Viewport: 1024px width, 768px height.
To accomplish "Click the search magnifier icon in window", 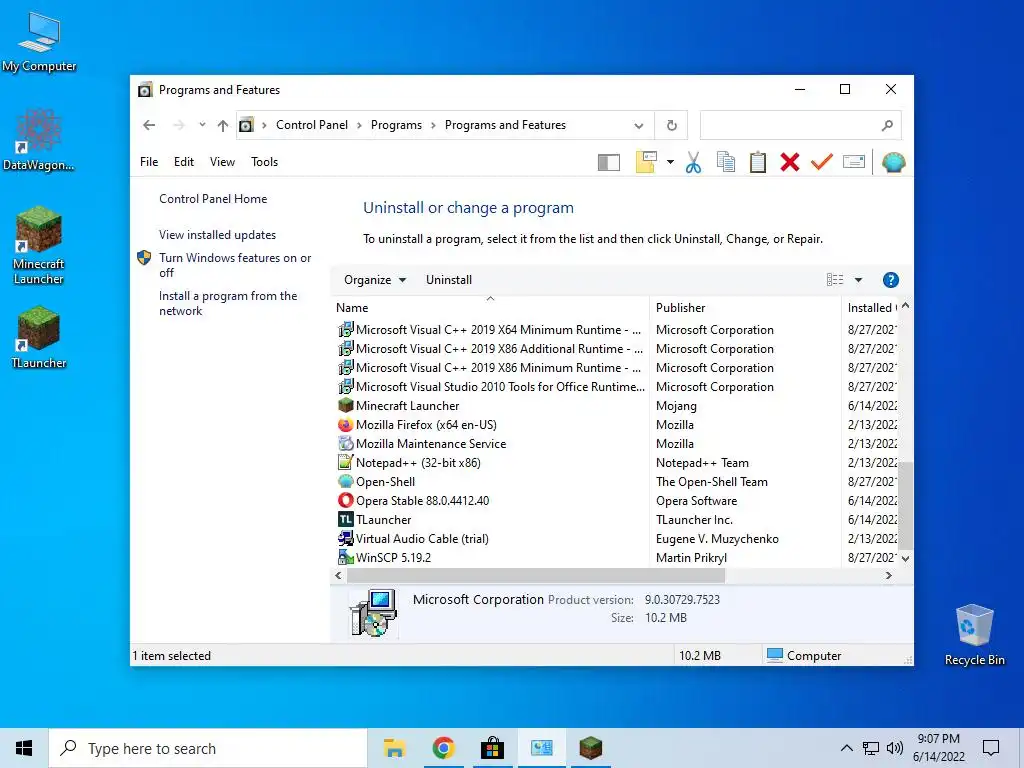I will coord(887,125).
